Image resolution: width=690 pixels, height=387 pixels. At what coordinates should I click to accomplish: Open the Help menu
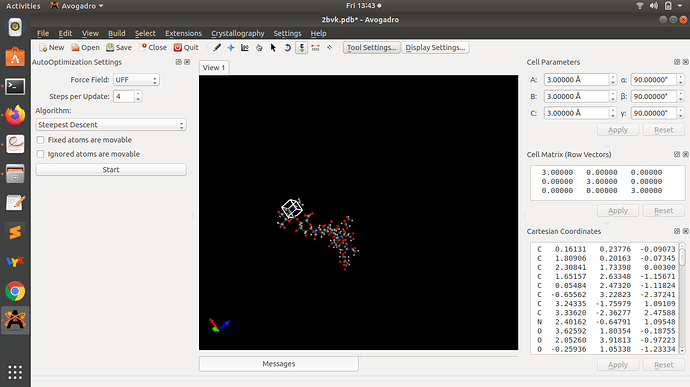point(318,33)
